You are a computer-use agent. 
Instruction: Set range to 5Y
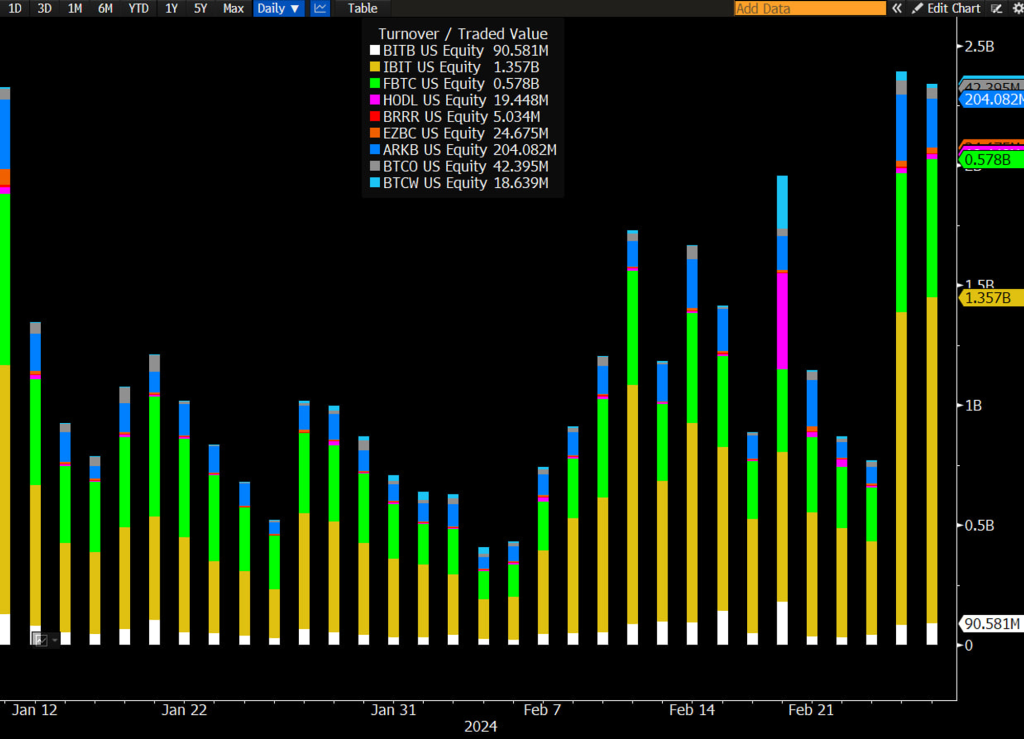point(200,8)
